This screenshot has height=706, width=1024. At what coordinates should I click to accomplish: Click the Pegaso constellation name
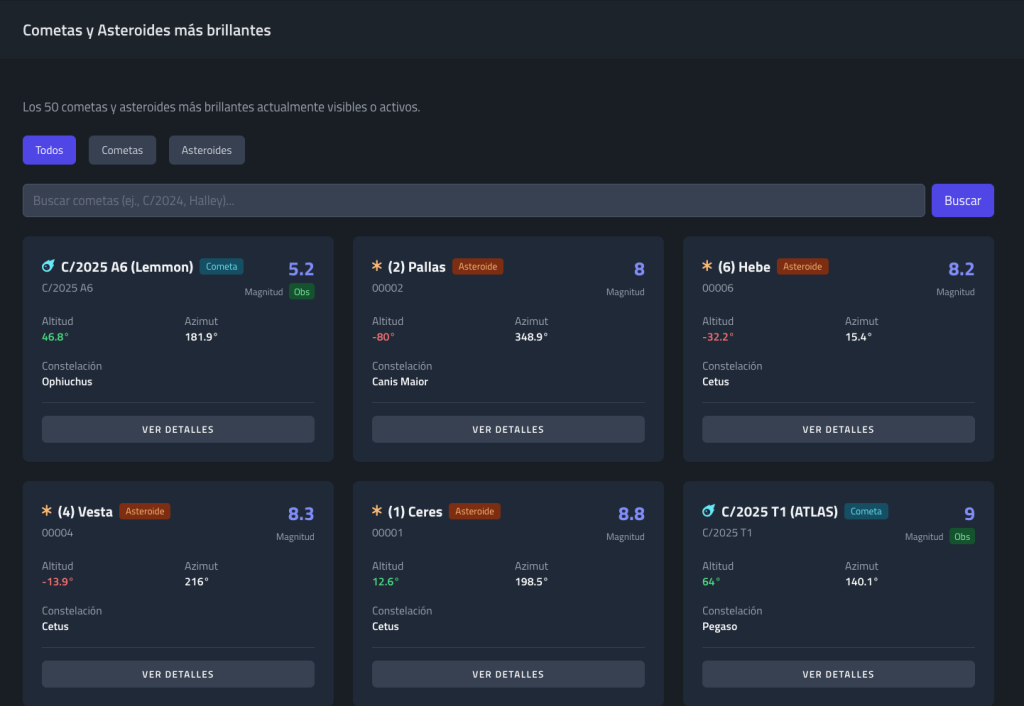click(720, 626)
